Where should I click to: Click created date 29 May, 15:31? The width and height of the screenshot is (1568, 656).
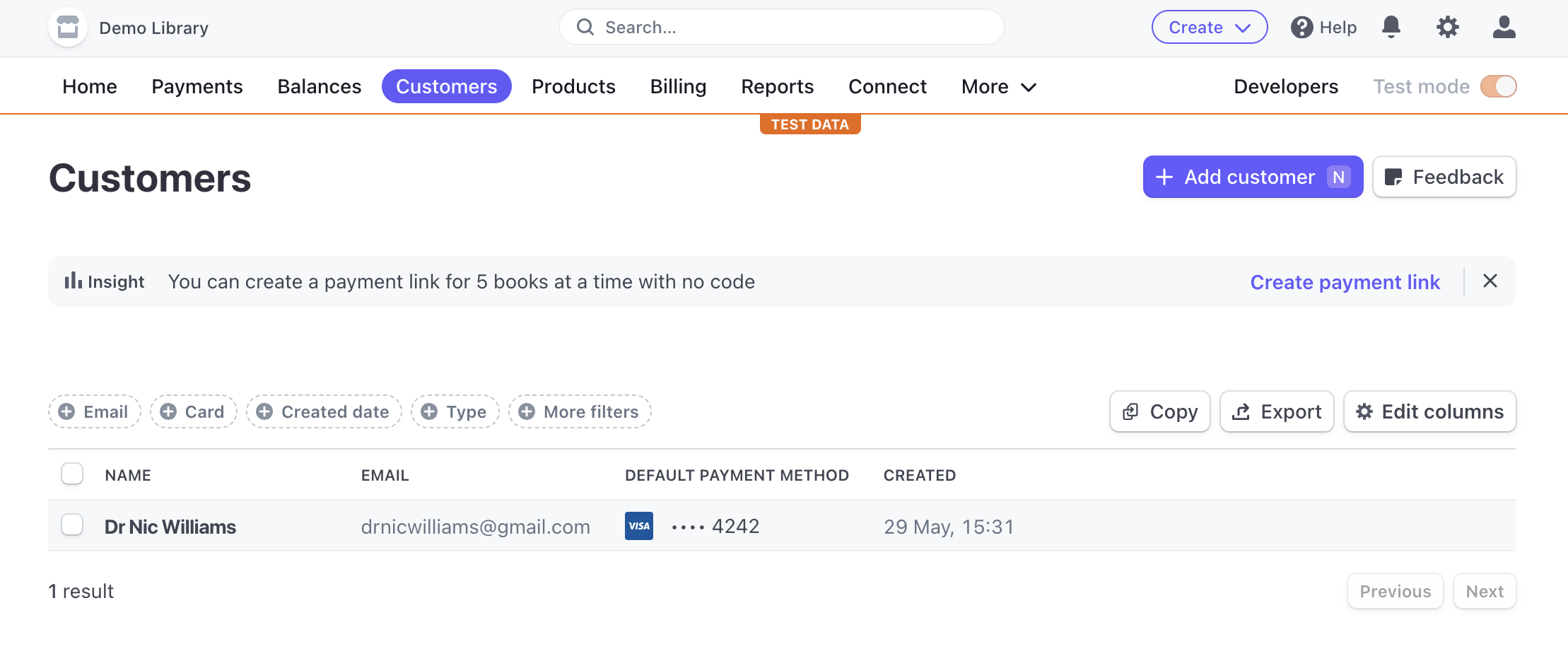[x=949, y=527]
